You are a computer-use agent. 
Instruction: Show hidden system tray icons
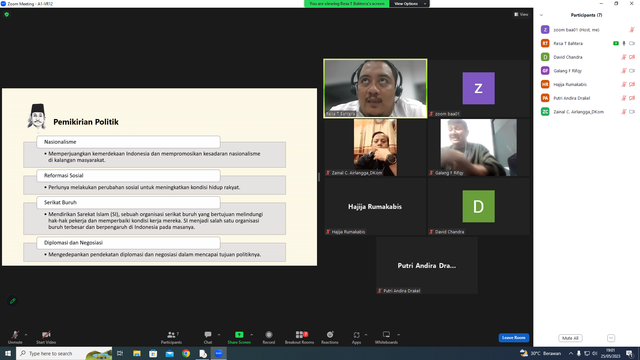[x=571, y=353]
